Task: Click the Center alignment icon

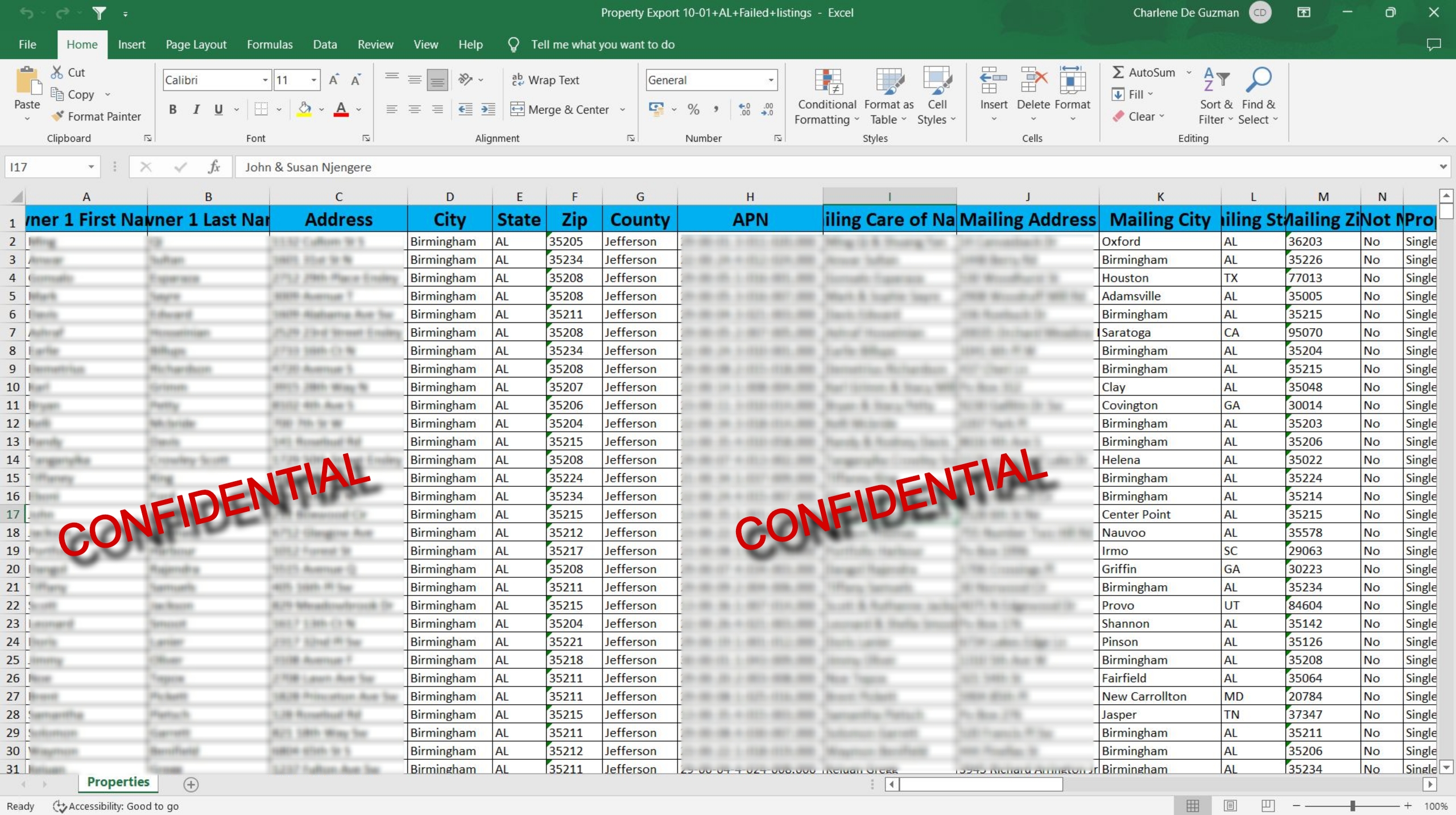Action: [x=415, y=109]
